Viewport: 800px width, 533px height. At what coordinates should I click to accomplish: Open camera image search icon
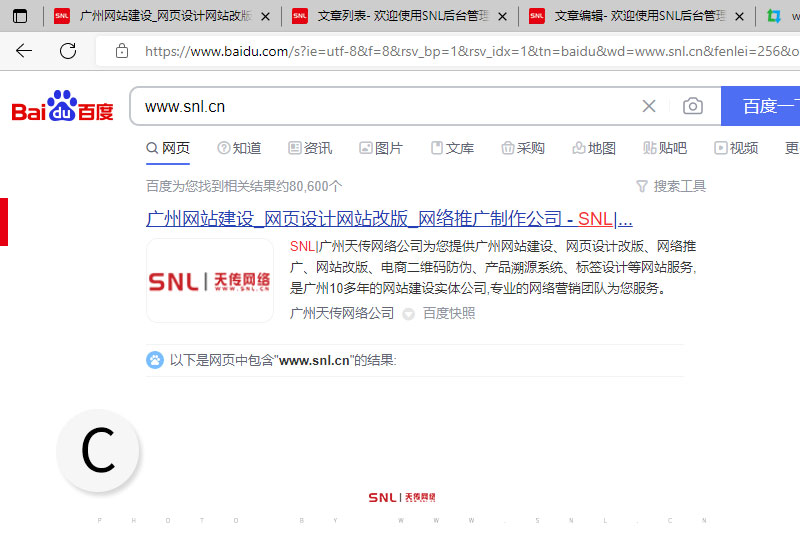(x=692, y=106)
